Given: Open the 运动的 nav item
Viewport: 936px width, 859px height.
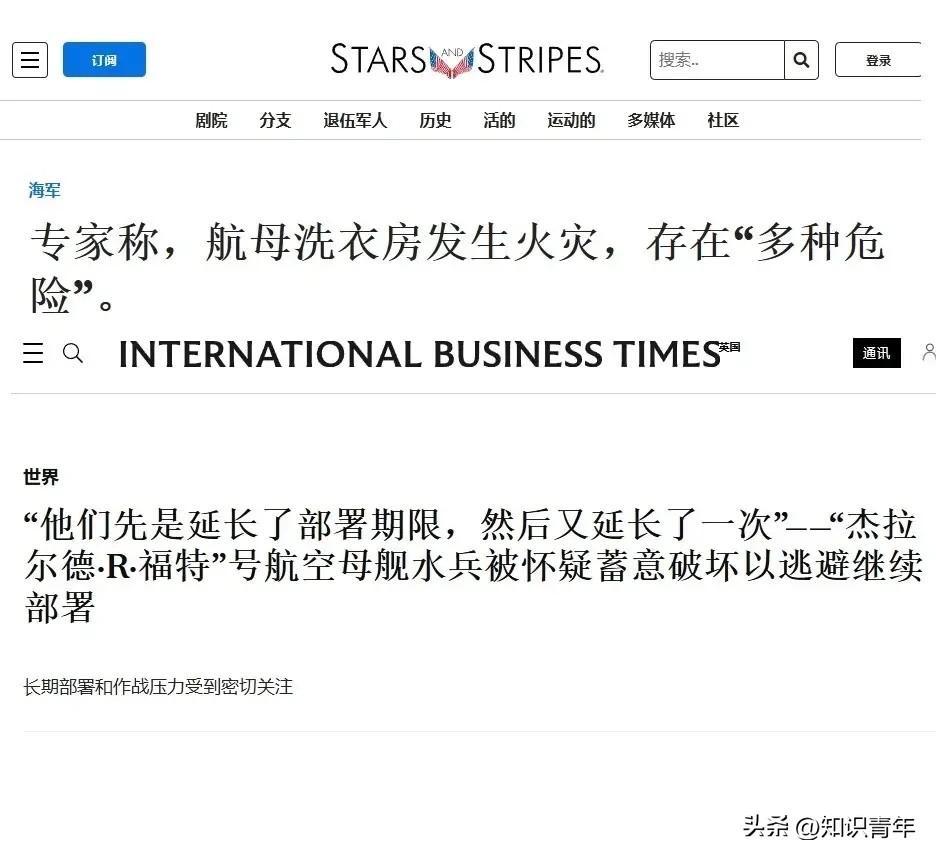Looking at the screenshot, I should tap(571, 121).
